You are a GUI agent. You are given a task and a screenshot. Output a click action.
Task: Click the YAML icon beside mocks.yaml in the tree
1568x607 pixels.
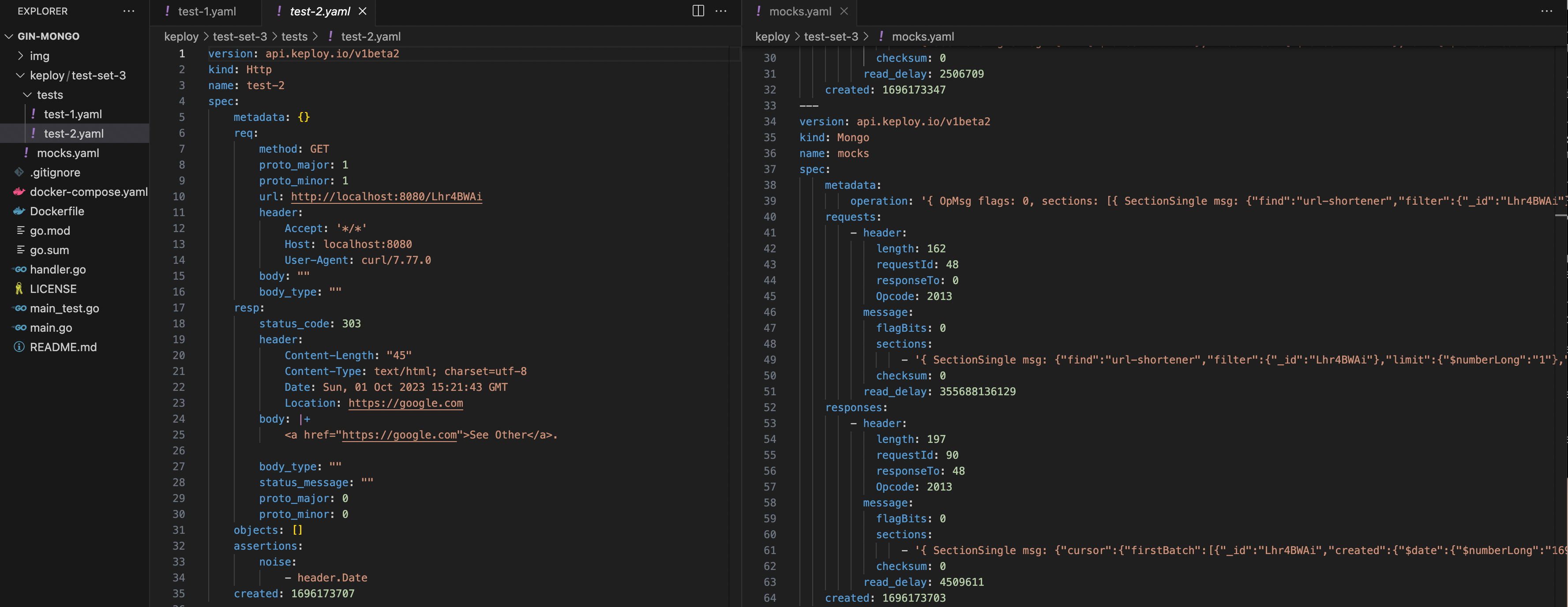pyautogui.click(x=26, y=152)
